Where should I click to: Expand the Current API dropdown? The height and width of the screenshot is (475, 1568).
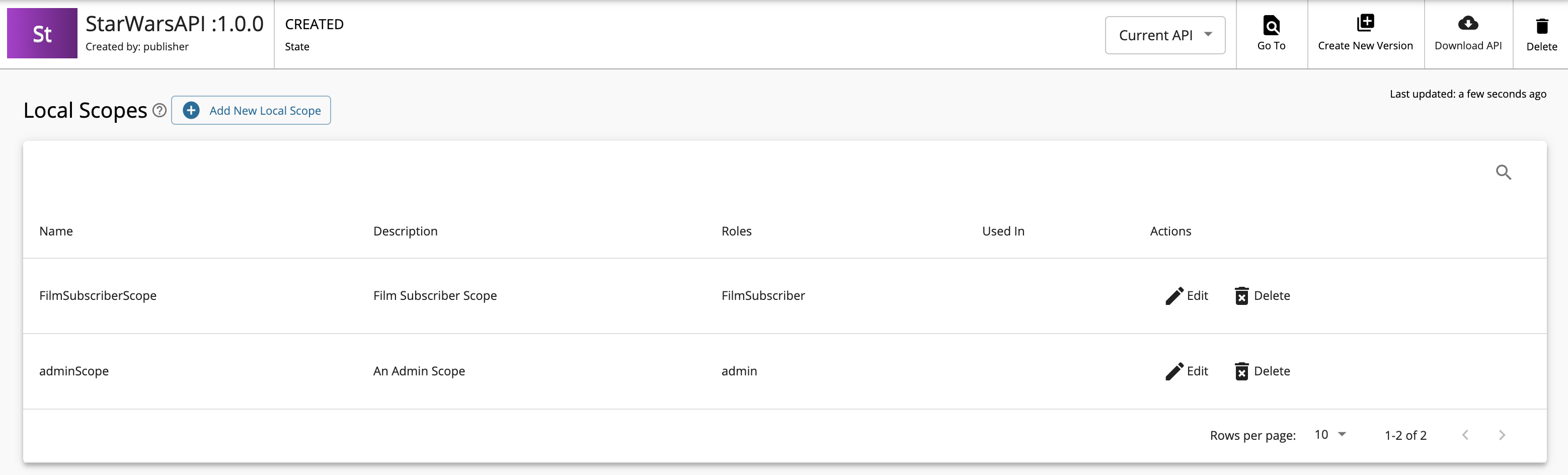click(1164, 35)
